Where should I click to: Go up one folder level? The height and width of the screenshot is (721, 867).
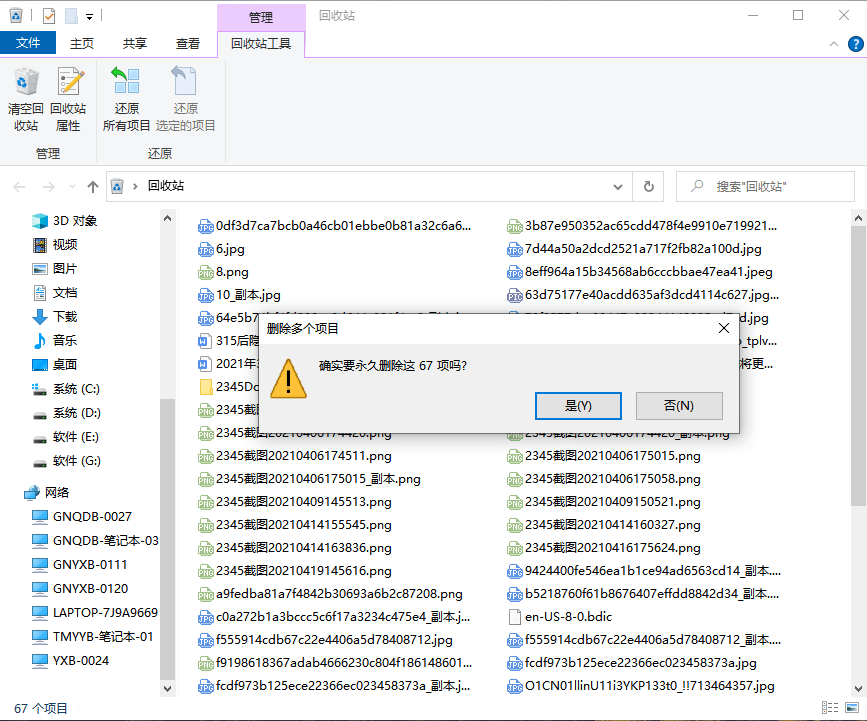point(93,187)
